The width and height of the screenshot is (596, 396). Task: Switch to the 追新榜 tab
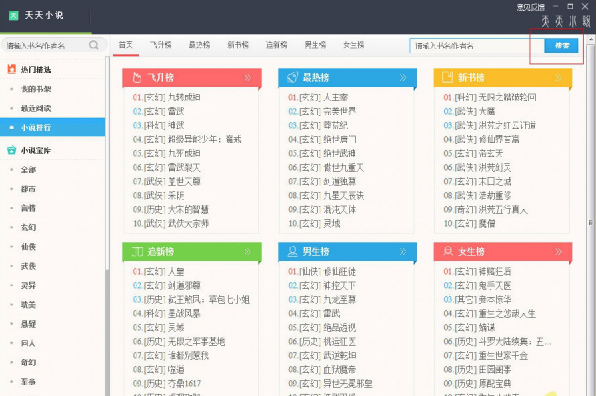(x=276, y=45)
